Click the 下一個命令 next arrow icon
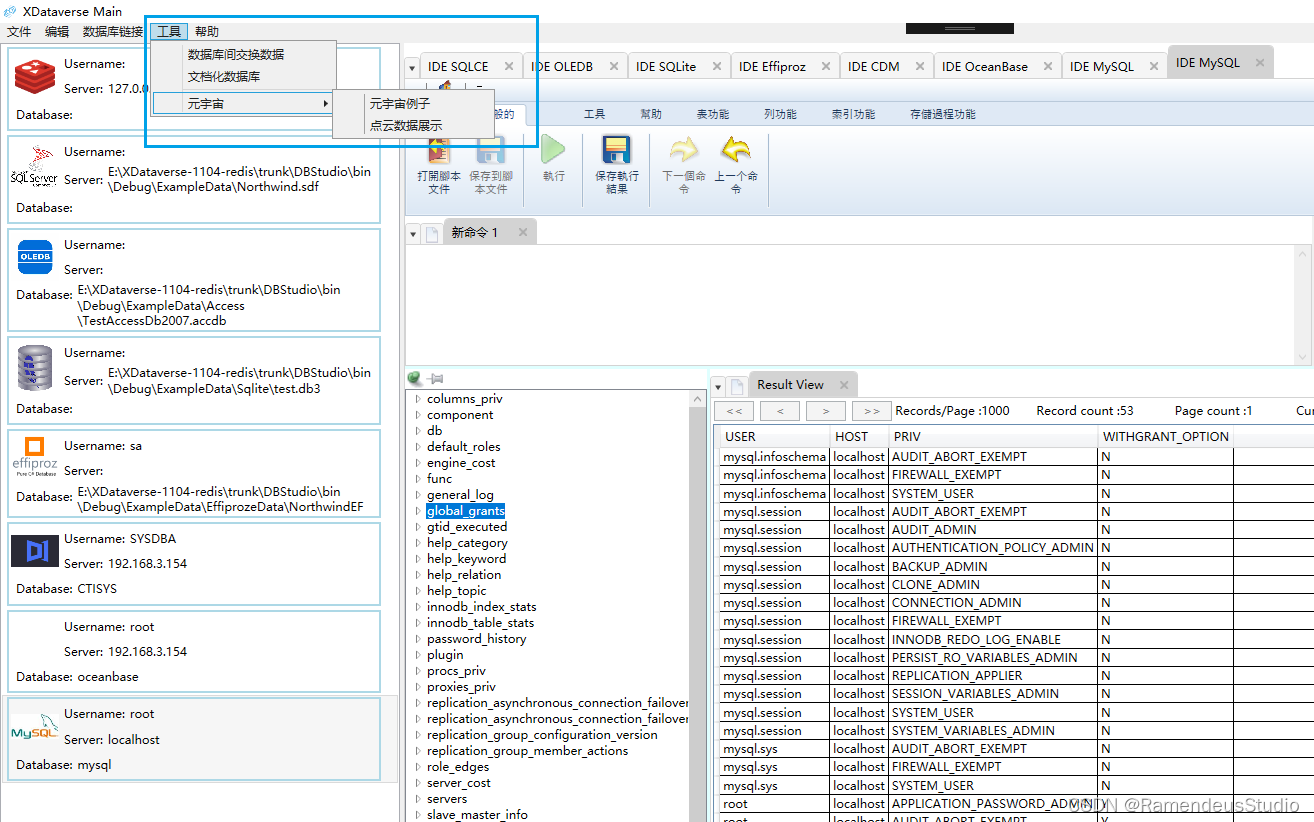Screen dimensions: 1314x822 [x=684, y=150]
